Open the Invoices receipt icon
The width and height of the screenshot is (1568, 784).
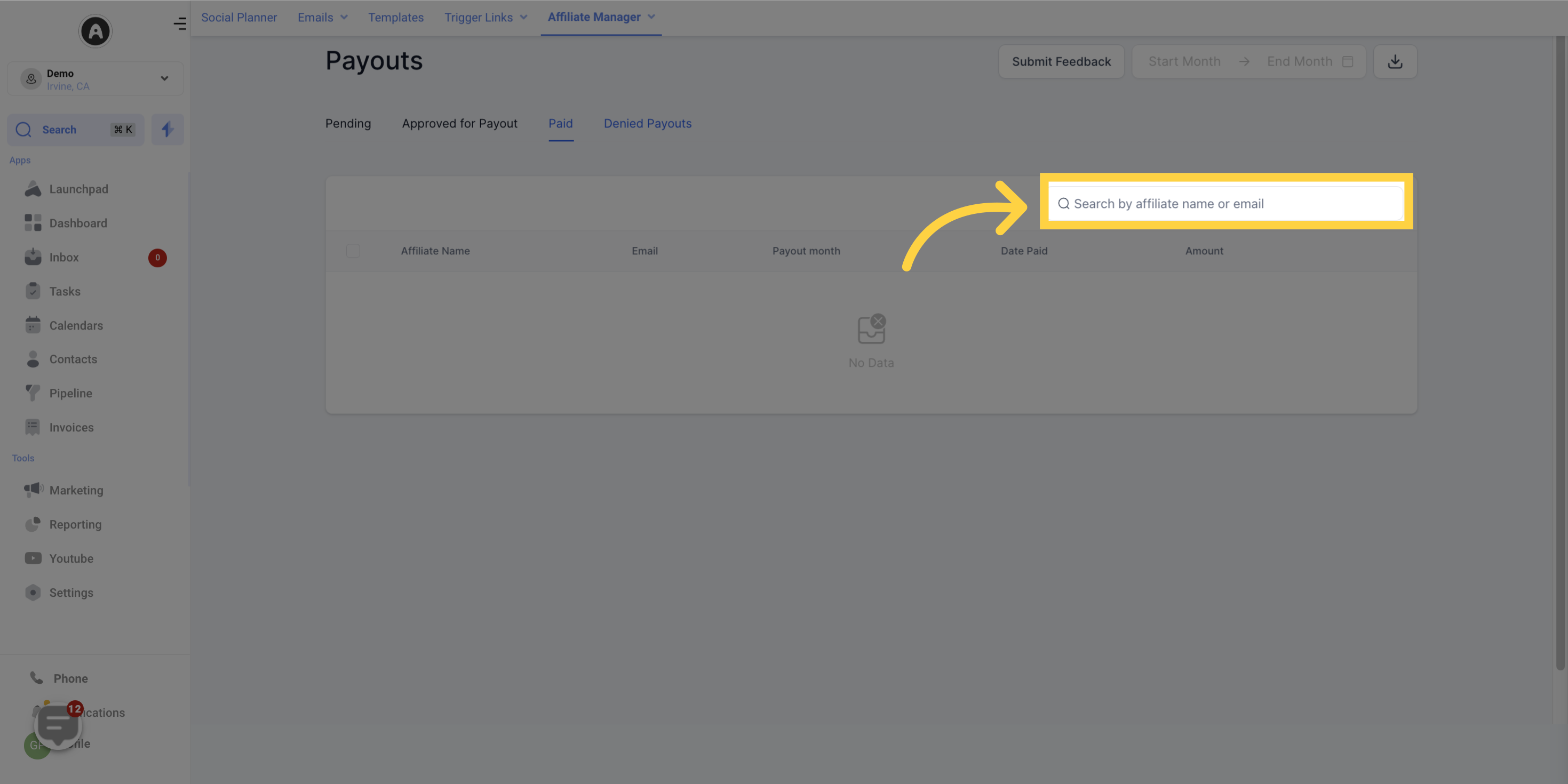pyautogui.click(x=33, y=427)
